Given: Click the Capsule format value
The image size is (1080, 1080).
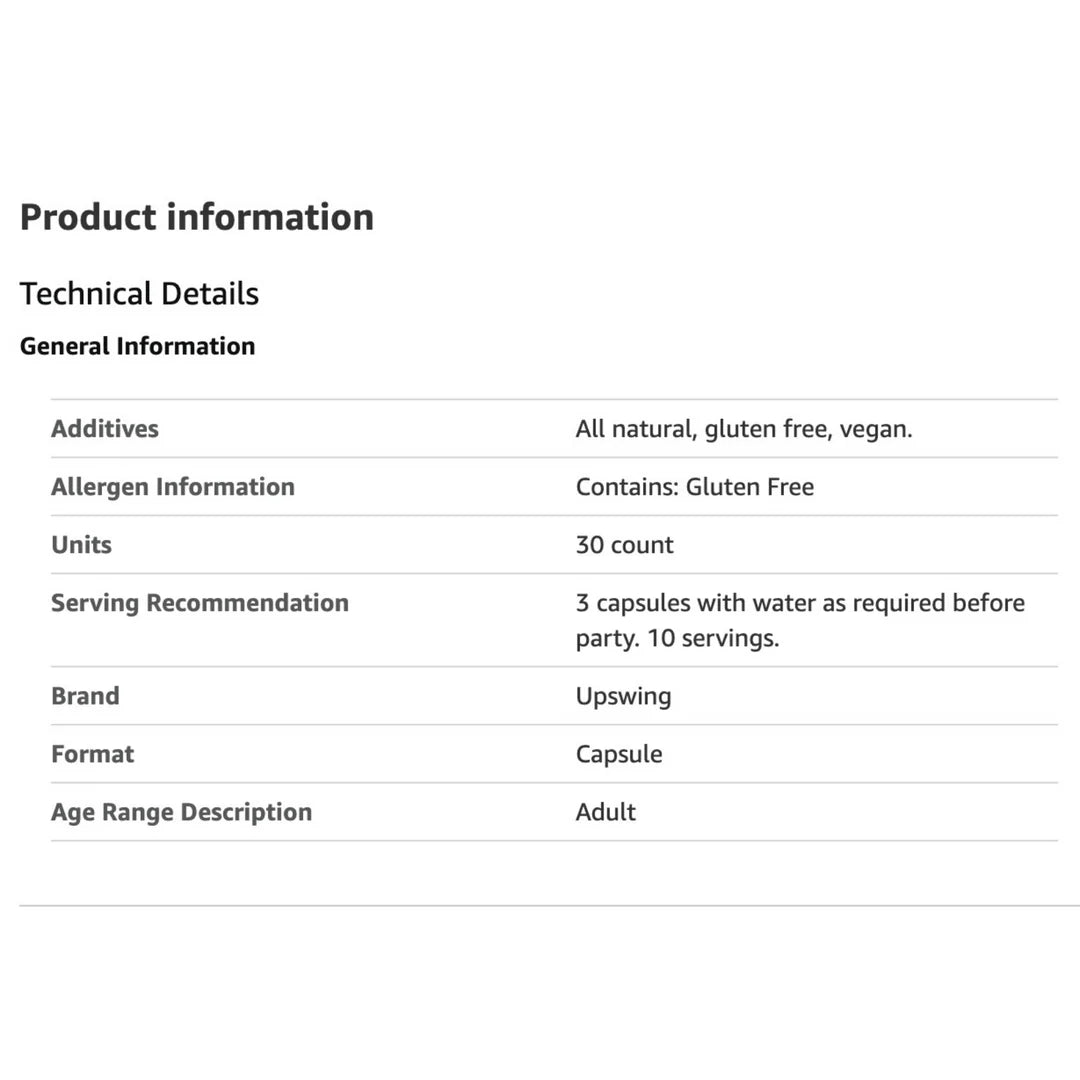Looking at the screenshot, I should (x=618, y=754).
